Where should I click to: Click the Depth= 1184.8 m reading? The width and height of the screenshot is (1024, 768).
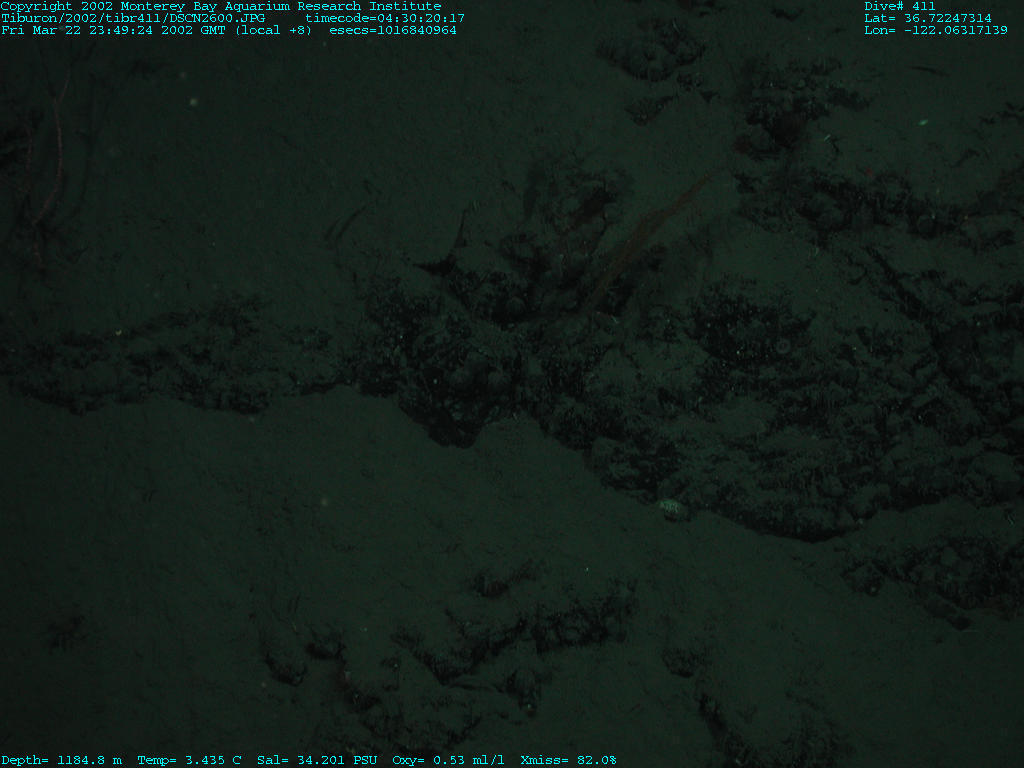61,760
